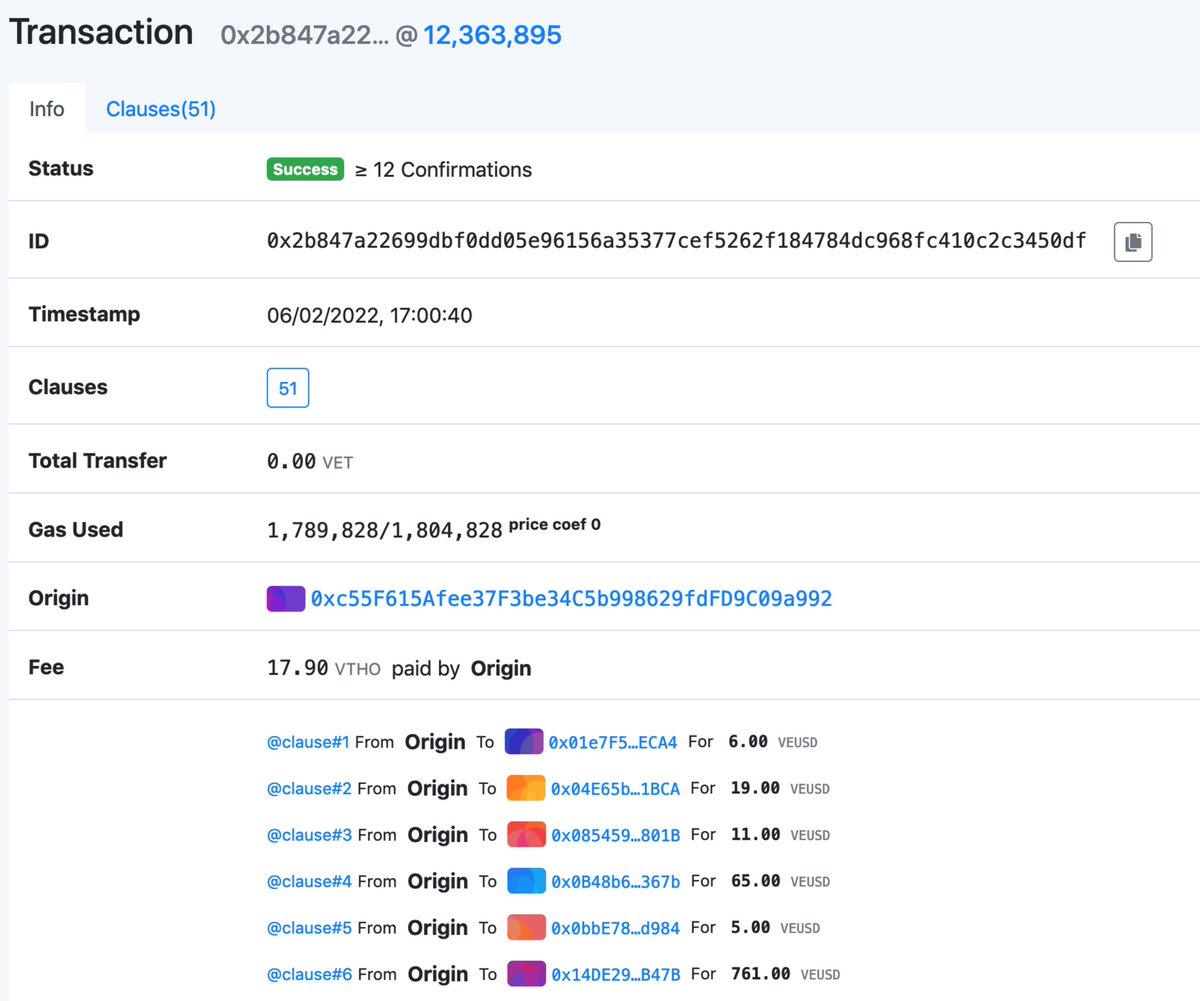Open block number 12,363,895
Viewport: 1200px width, 1001px height.
pos(492,35)
